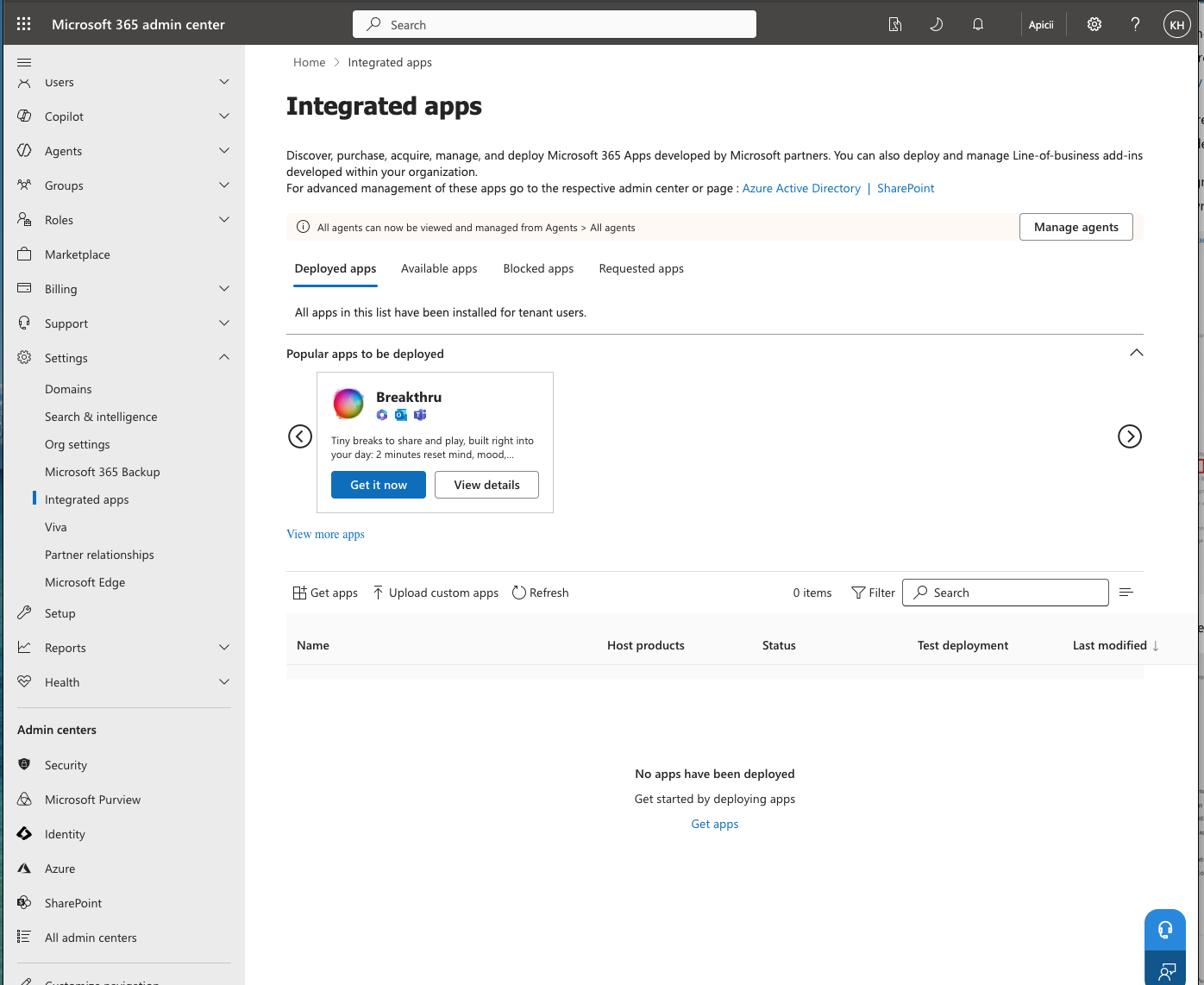The image size is (1204, 985).
Task: Open the SharePoint link in description
Action: (906, 188)
